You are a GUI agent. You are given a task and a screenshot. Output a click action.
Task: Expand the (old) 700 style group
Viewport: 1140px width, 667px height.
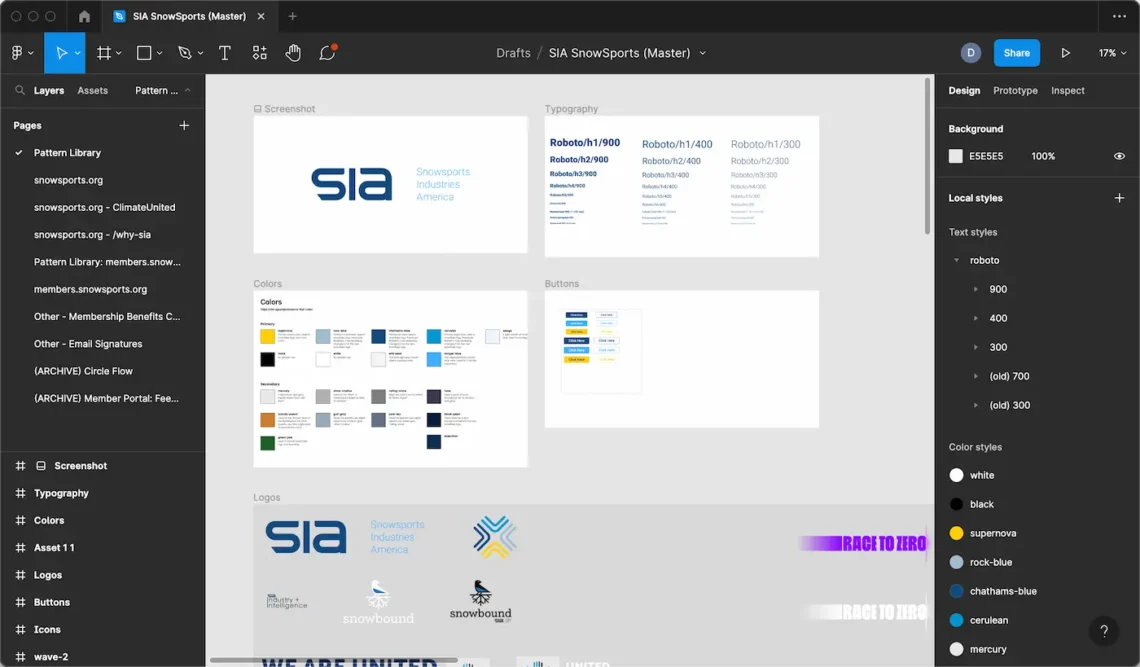click(976, 377)
